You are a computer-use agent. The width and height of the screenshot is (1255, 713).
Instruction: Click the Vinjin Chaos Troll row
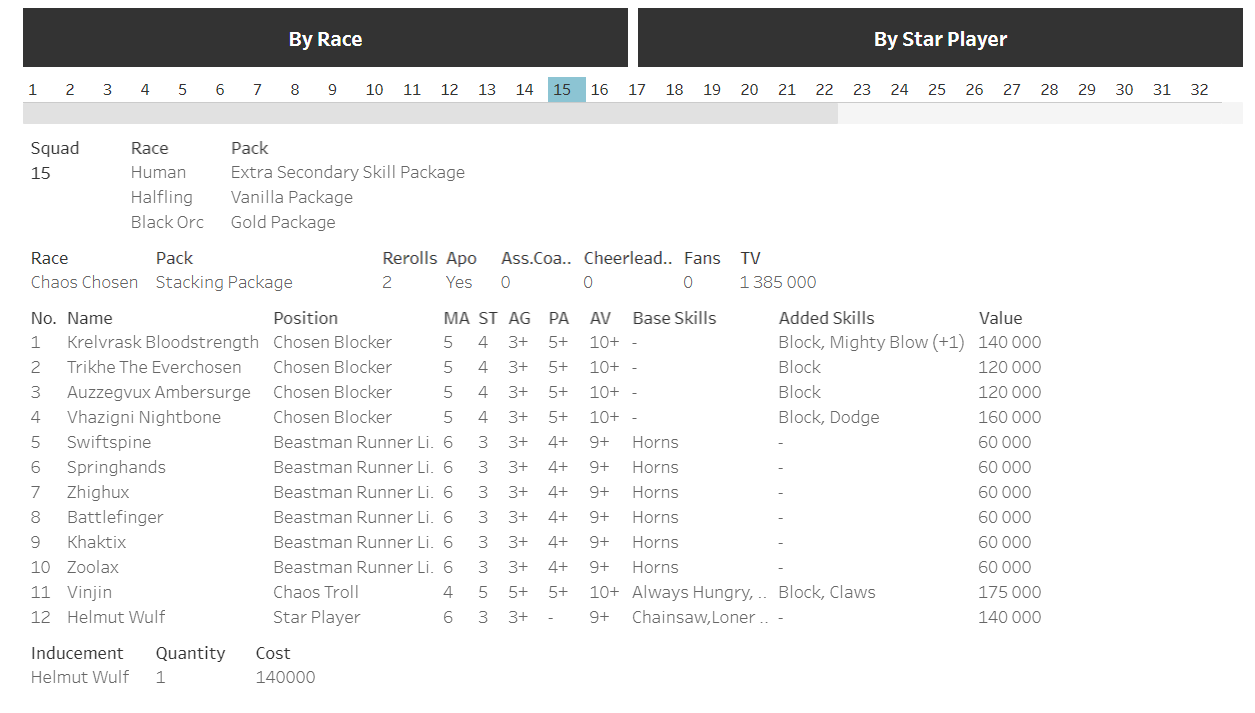[x=89, y=592]
